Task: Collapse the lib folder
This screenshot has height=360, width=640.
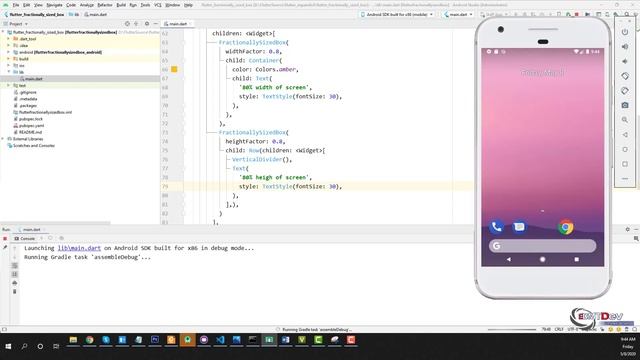Action: click(8, 72)
